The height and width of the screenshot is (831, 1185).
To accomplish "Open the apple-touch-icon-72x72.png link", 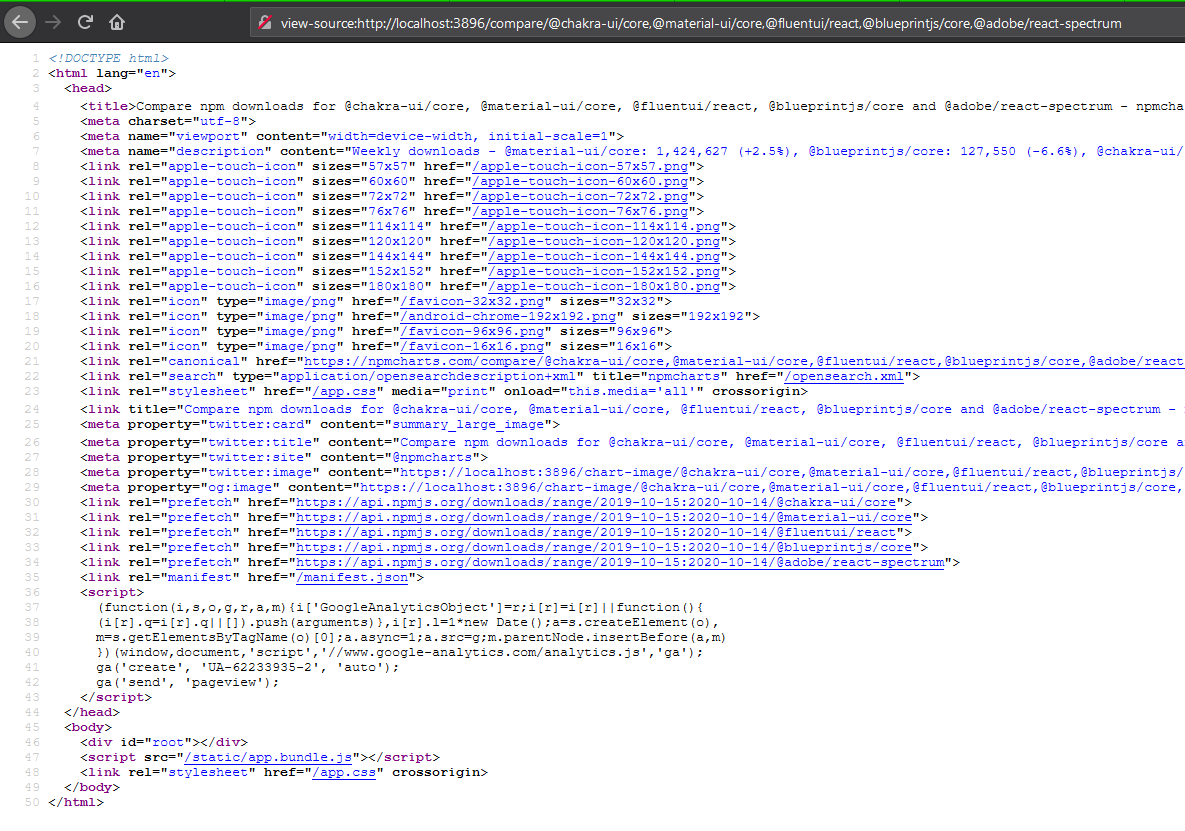I will click(580, 196).
